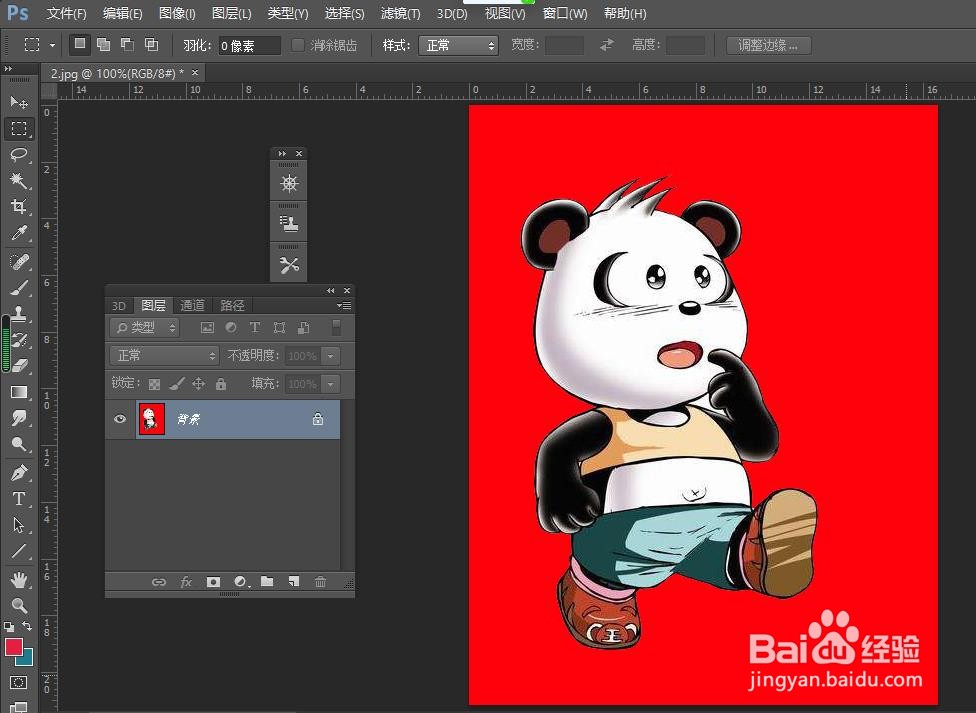Swap foreground and background colors
The height and width of the screenshot is (713, 976).
tap(27, 626)
